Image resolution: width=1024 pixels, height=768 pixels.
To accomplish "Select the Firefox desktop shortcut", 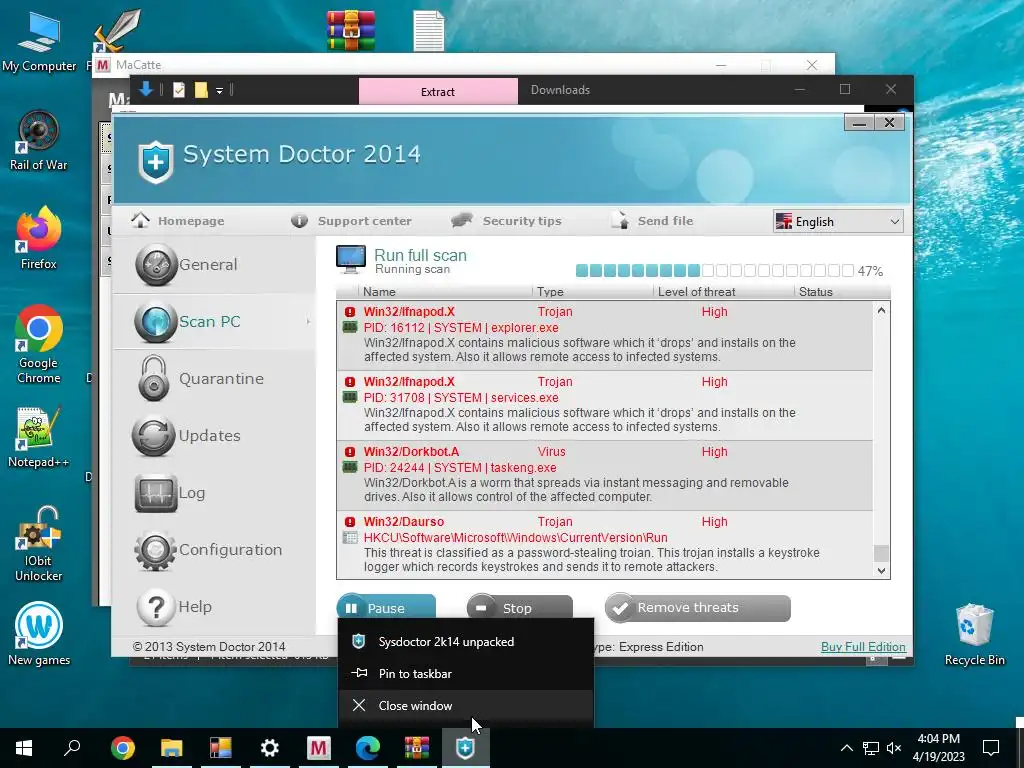I will pos(39,238).
